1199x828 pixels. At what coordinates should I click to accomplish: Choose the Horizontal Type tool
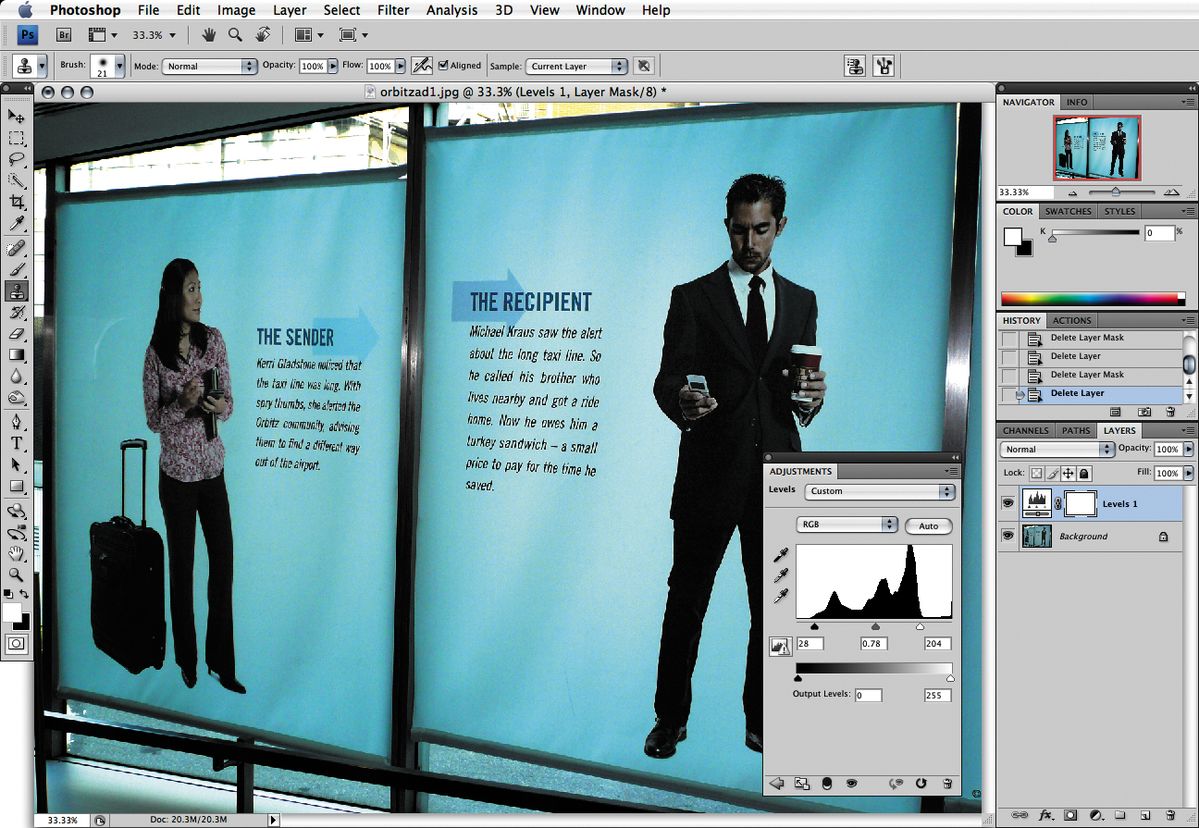[17, 443]
